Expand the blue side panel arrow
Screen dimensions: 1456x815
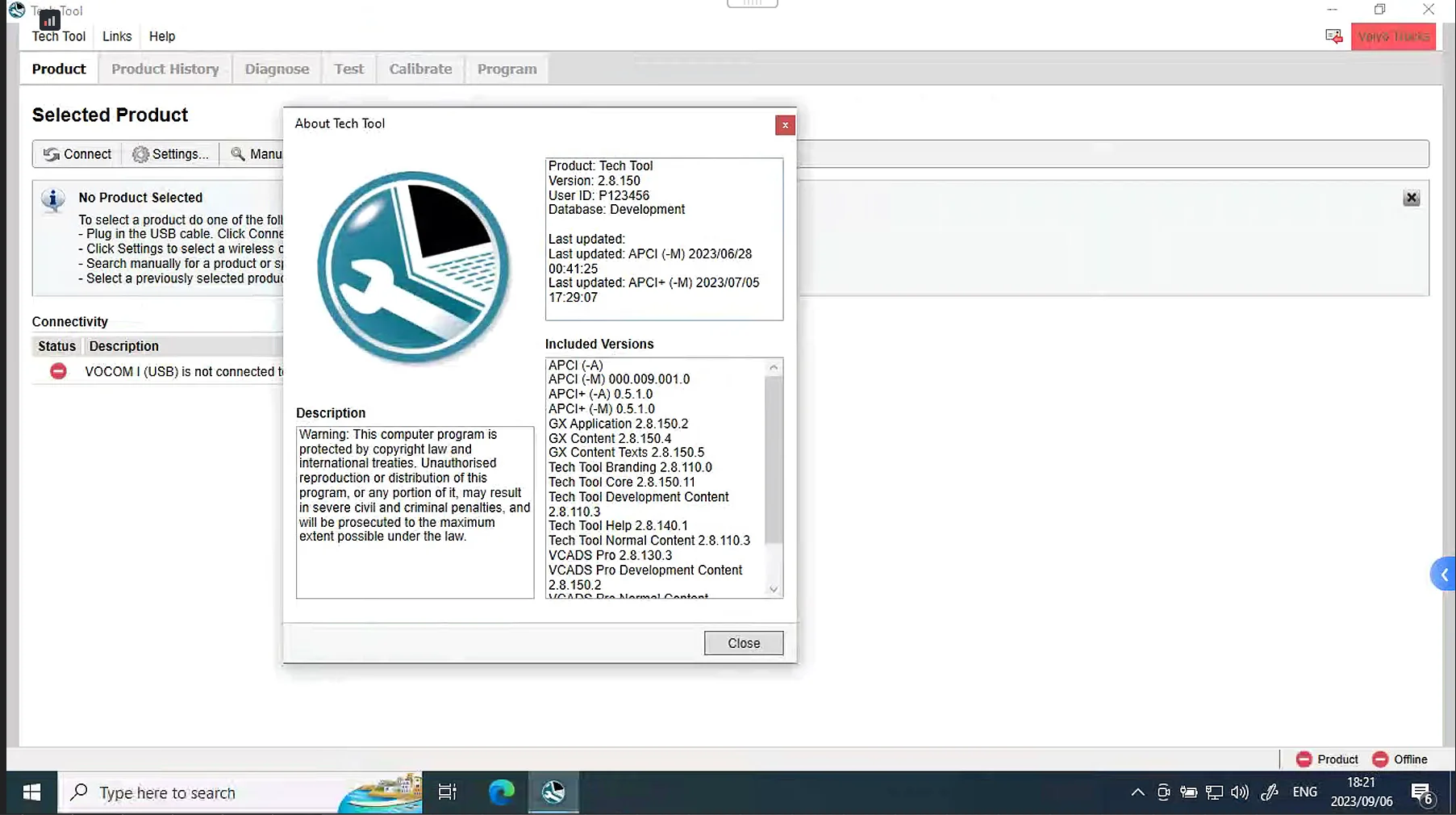point(1443,575)
